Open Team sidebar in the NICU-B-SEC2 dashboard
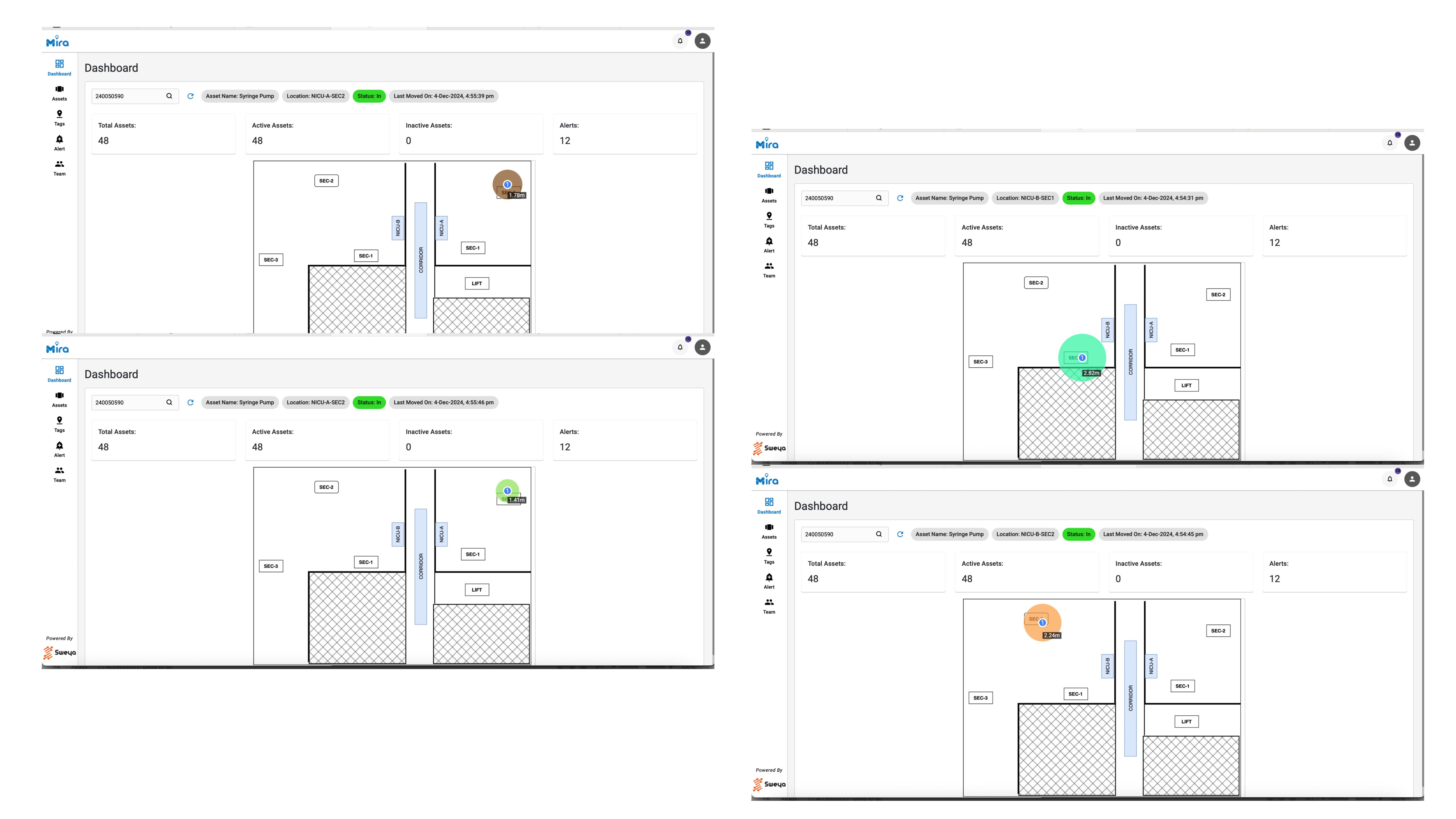 click(769, 606)
